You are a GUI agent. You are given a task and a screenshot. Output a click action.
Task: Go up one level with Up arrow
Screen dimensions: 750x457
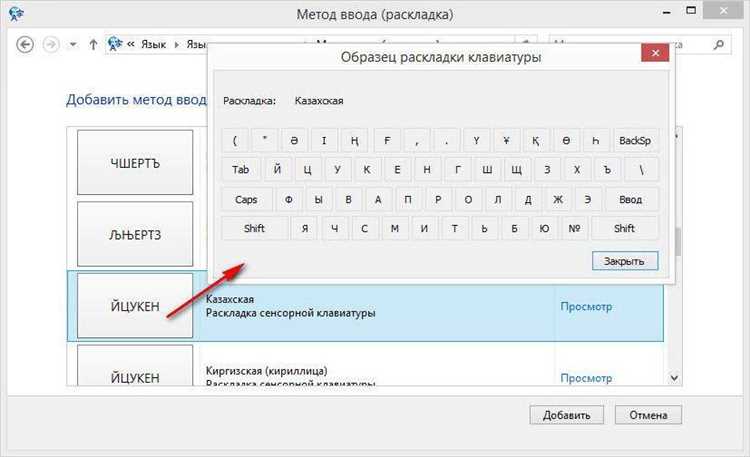tap(93, 45)
